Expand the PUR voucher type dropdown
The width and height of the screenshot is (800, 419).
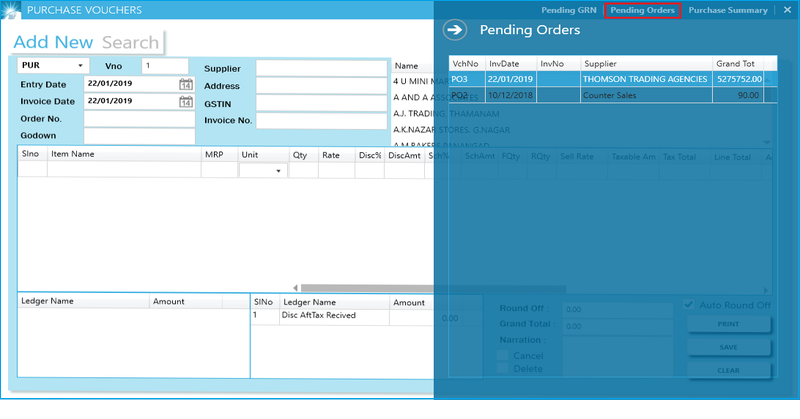tap(80, 65)
